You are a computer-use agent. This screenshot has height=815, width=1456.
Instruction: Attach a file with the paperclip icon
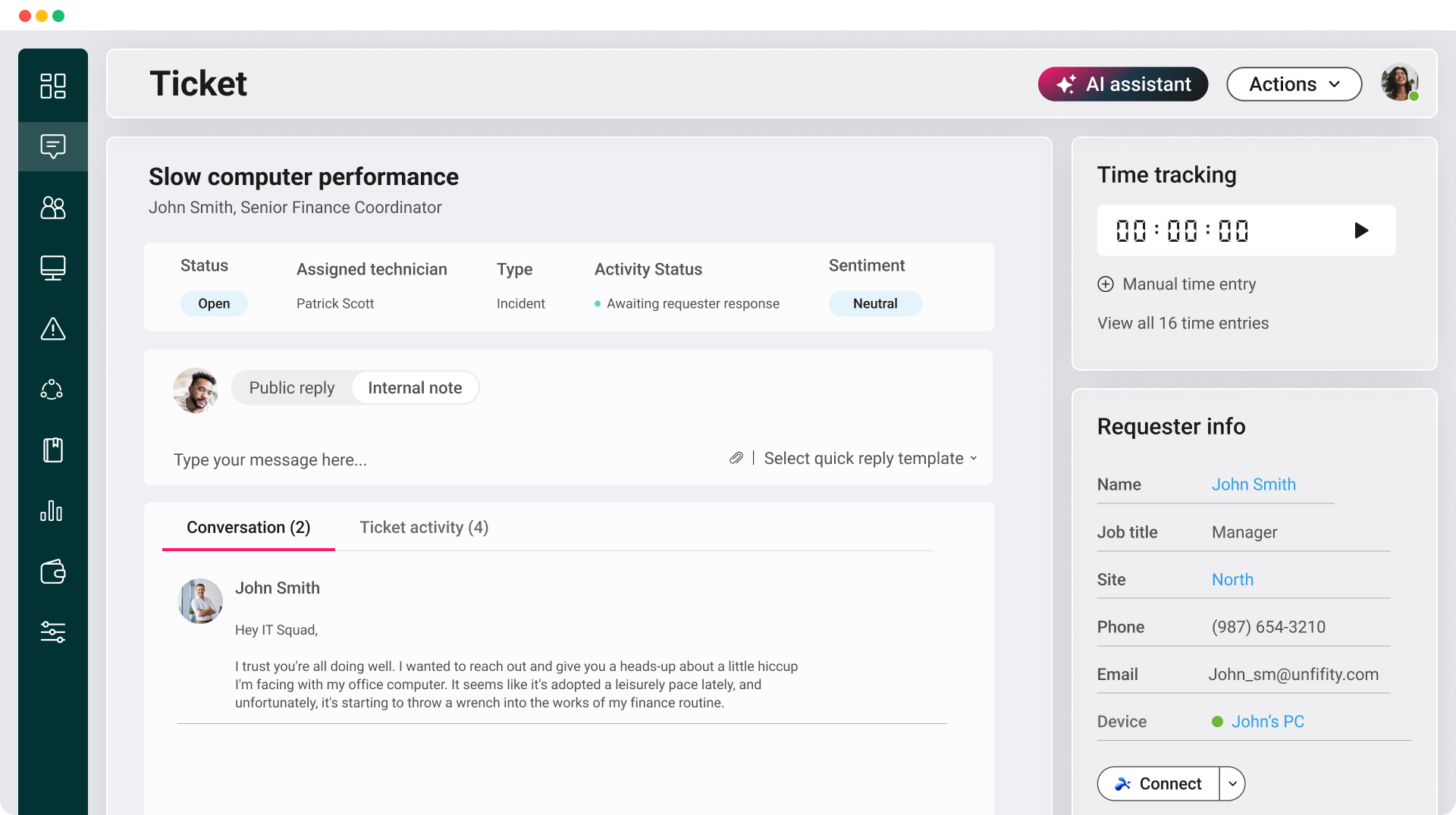736,458
